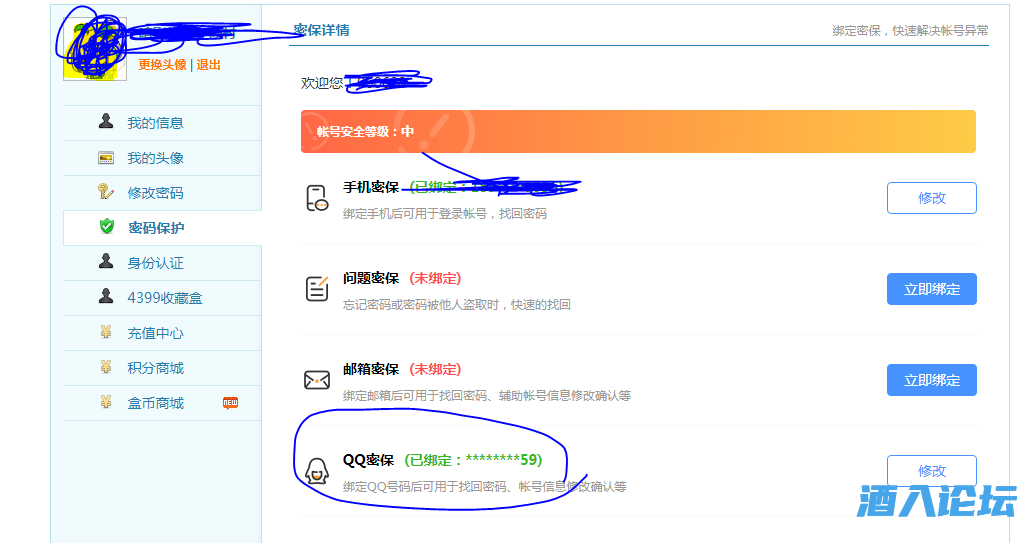
Task: Click the person icon beside 我的信息
Action: pos(106,121)
